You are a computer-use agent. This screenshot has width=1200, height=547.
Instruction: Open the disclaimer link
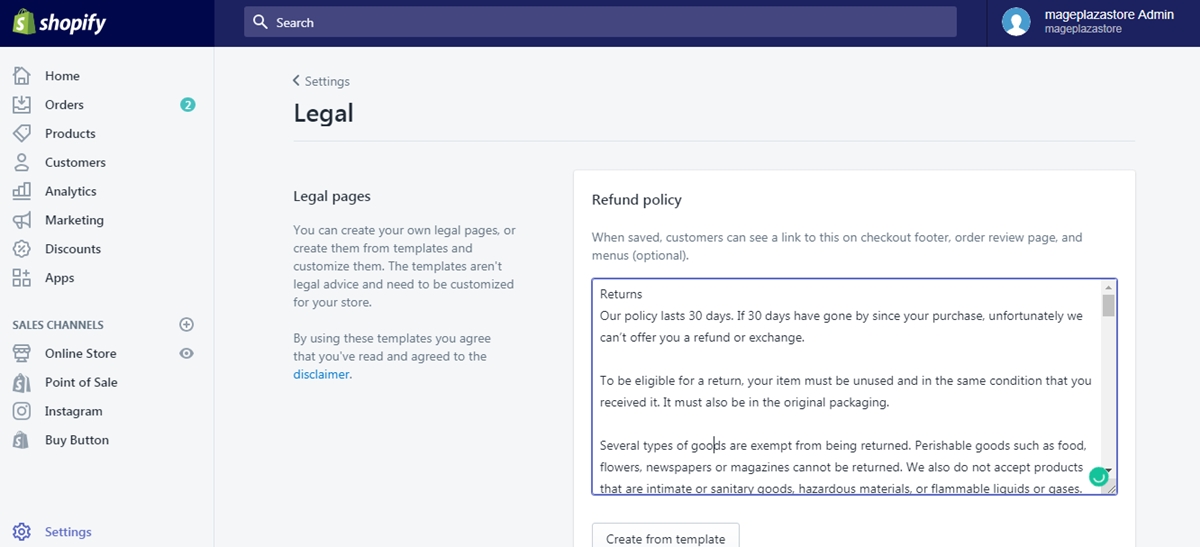[x=321, y=374]
